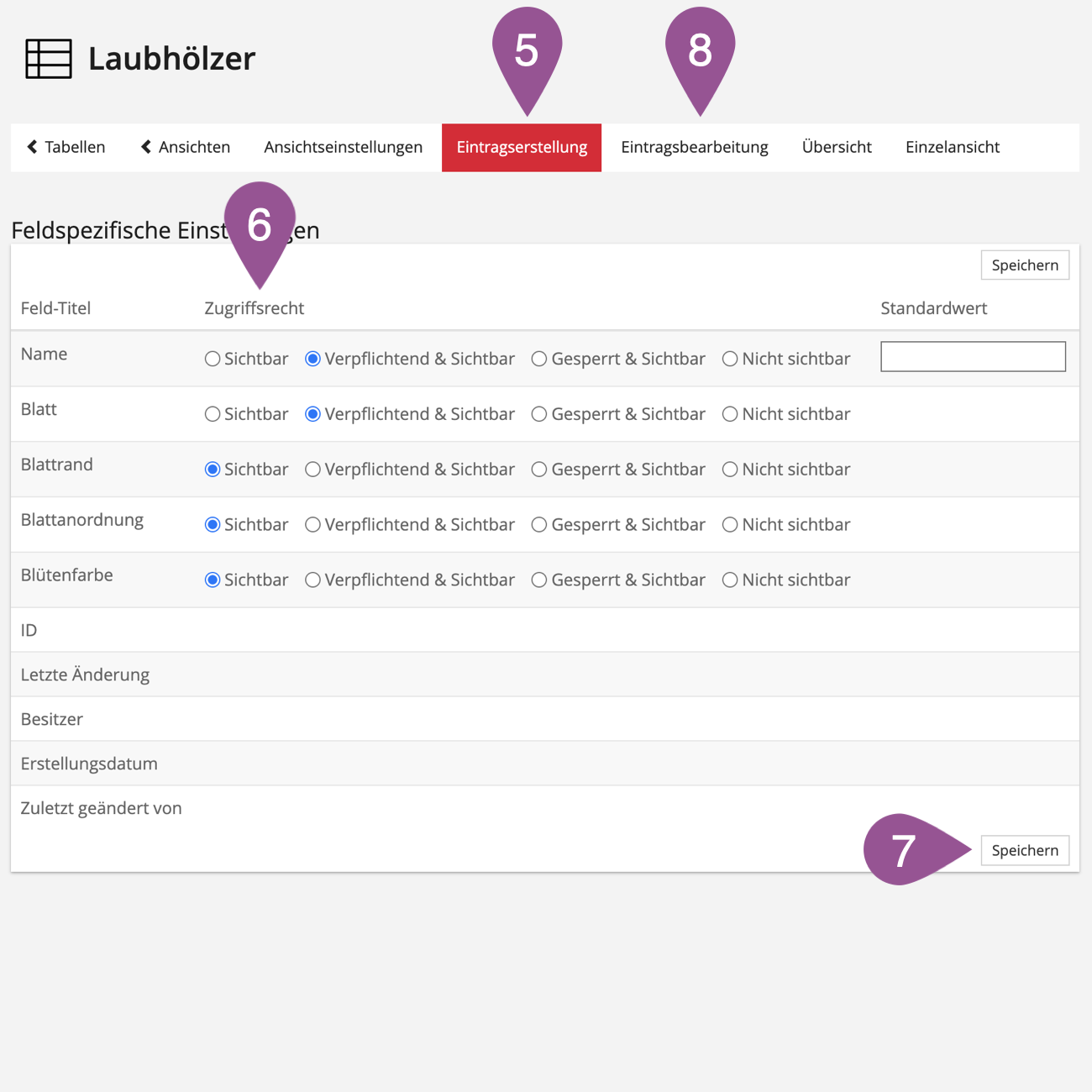Switch to the Einzelansicht tab
Screen dimensions: 1092x1092
click(x=952, y=147)
